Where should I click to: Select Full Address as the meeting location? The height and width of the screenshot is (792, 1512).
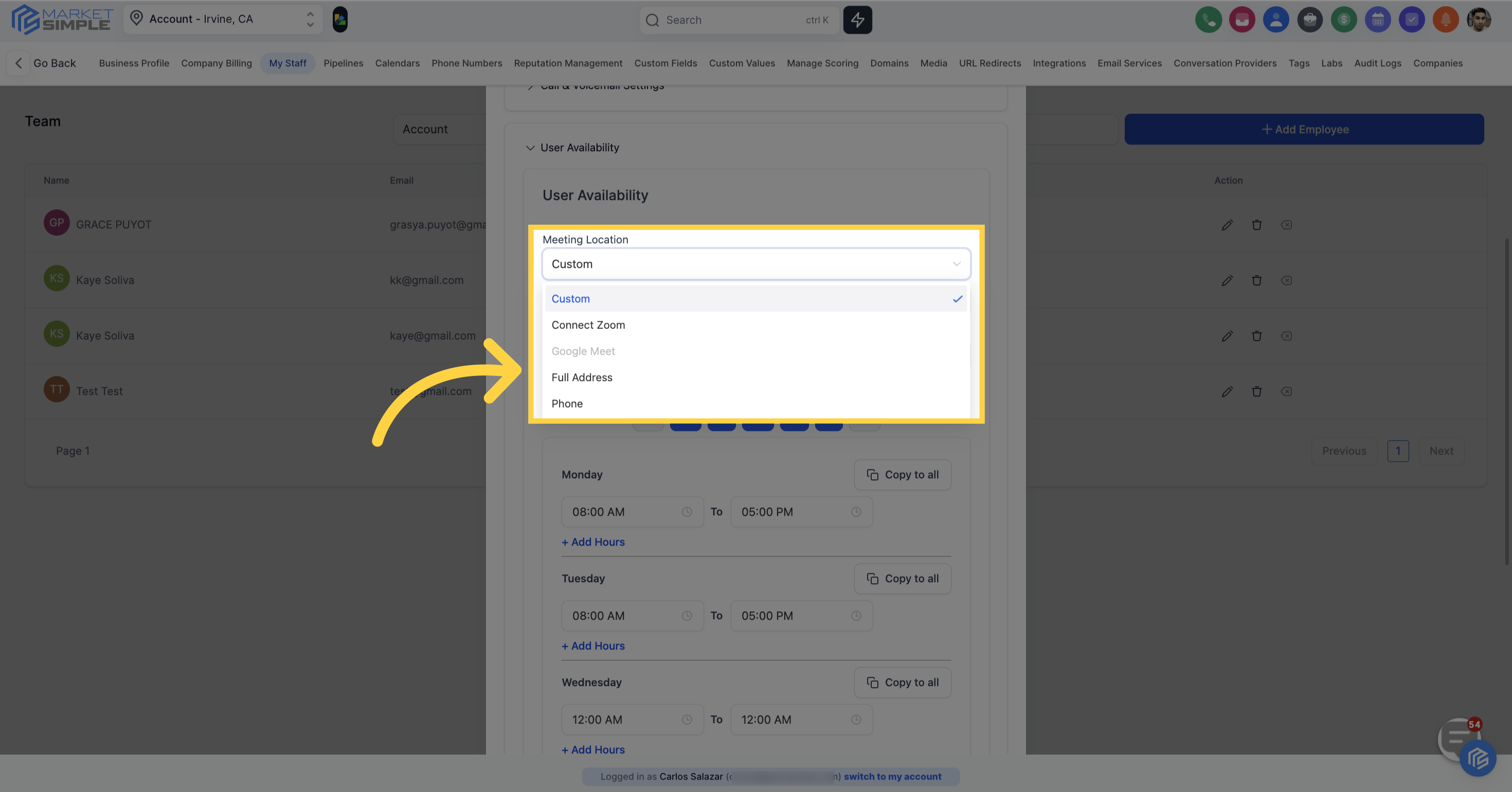coord(582,377)
